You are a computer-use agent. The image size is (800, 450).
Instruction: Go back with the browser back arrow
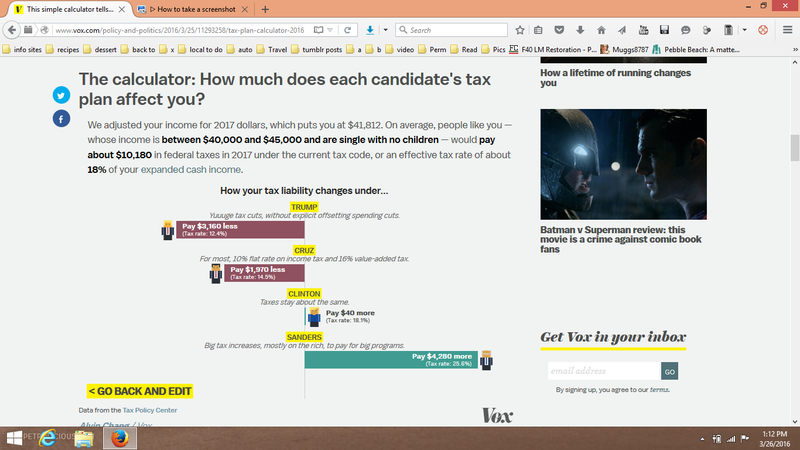pos(12,30)
